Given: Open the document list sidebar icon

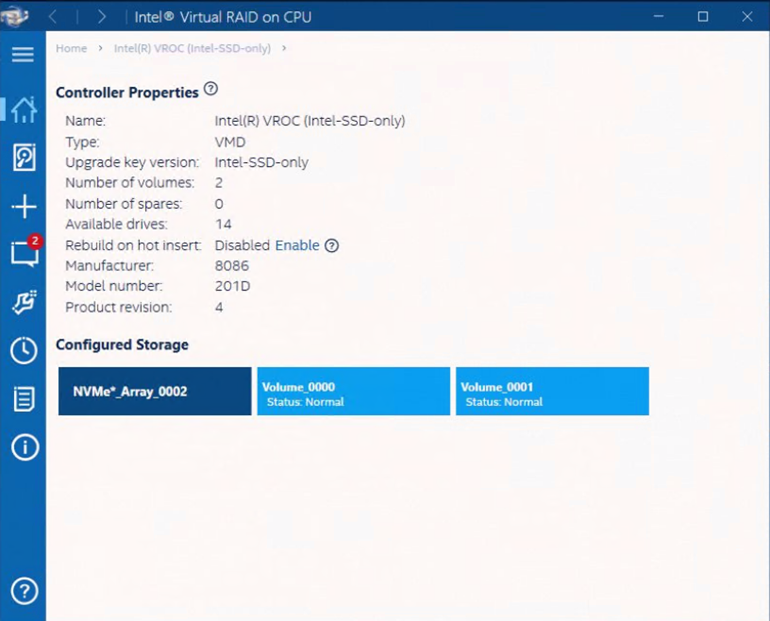Looking at the screenshot, I should click(x=23, y=399).
